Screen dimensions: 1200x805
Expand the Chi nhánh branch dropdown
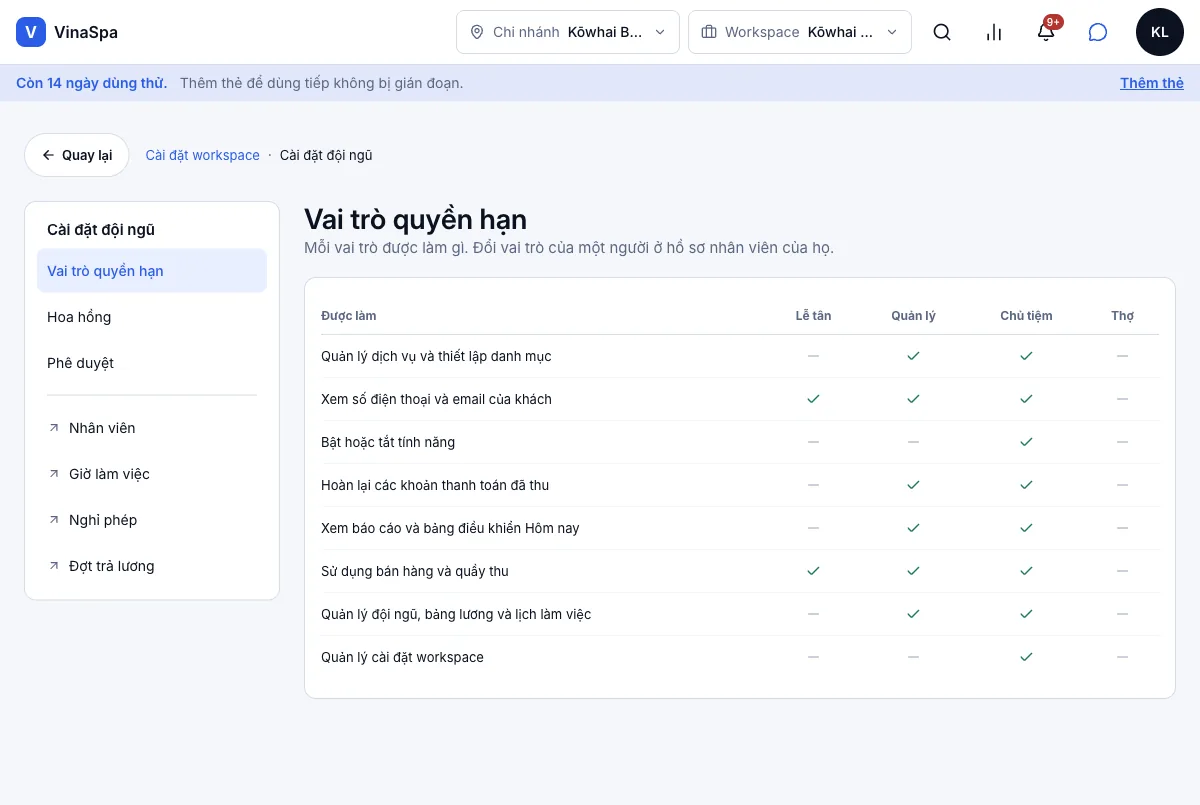(x=568, y=32)
